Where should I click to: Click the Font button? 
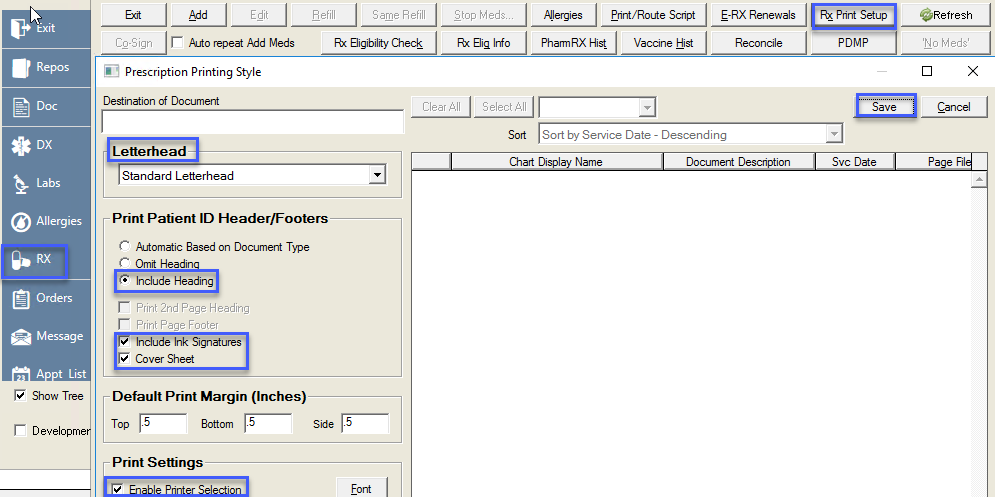(x=361, y=489)
